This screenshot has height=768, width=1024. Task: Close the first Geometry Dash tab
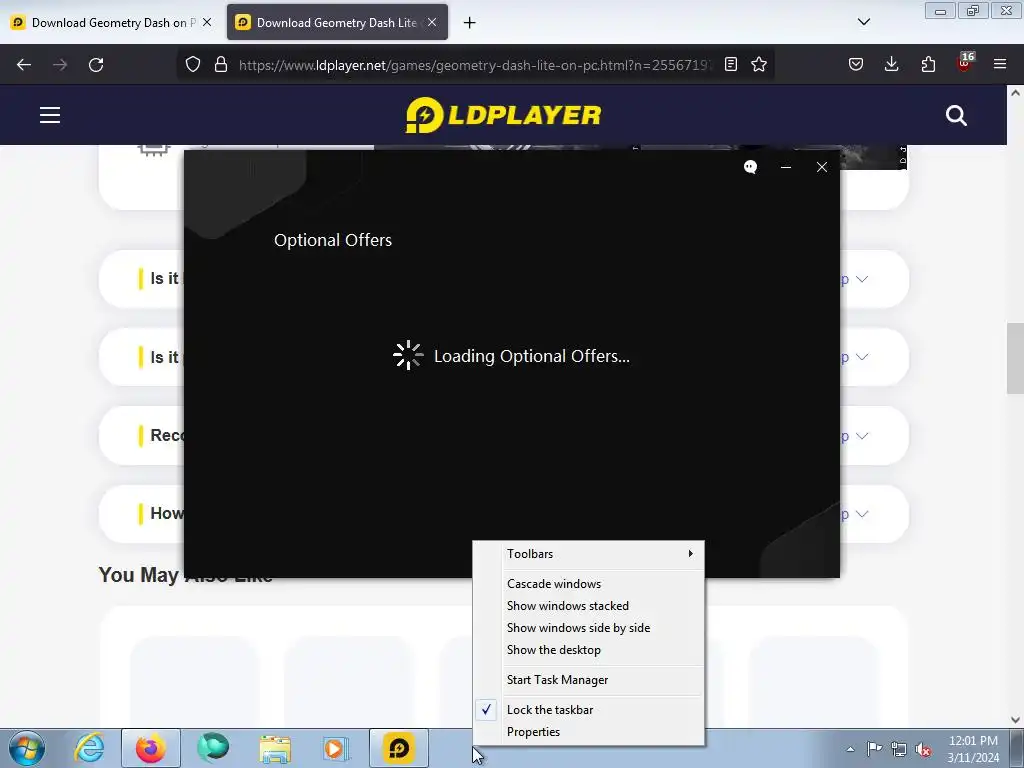pos(207,22)
